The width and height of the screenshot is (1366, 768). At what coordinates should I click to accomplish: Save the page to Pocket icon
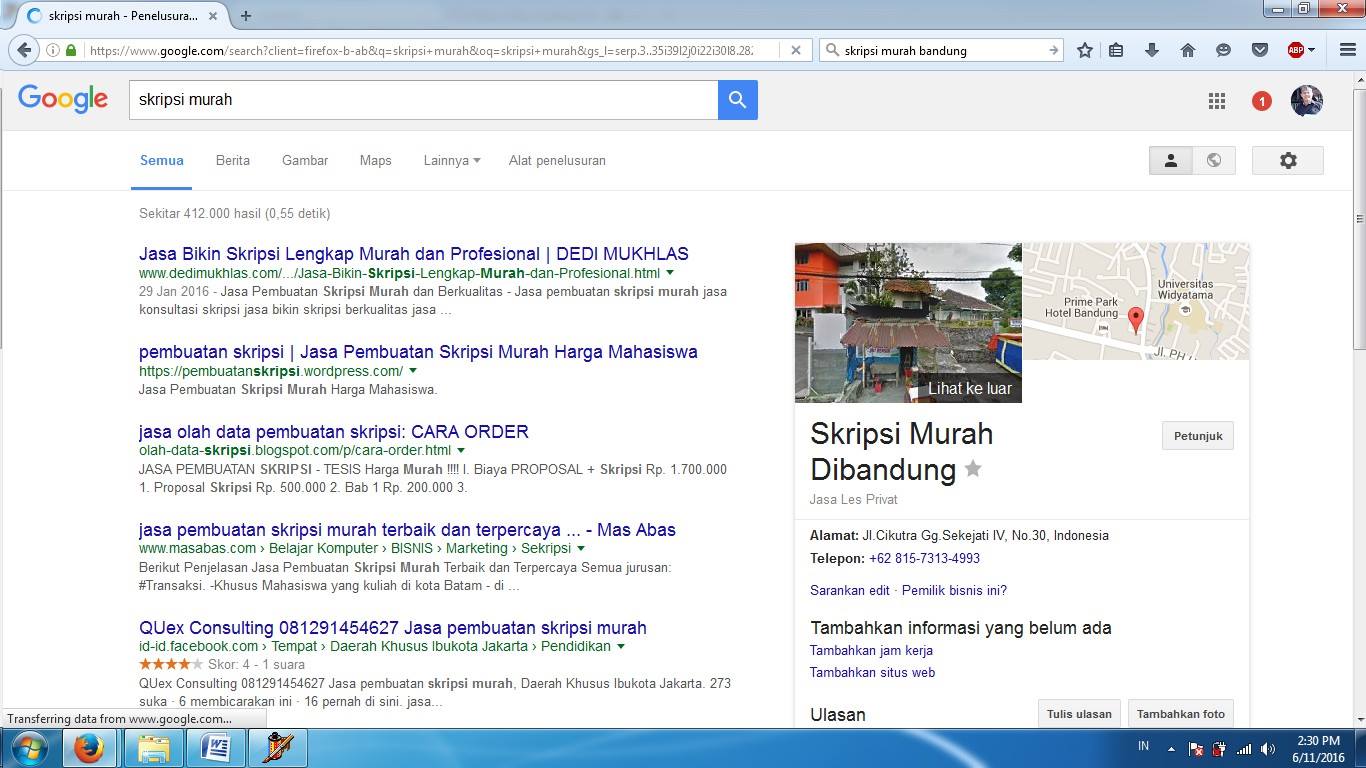1260,50
